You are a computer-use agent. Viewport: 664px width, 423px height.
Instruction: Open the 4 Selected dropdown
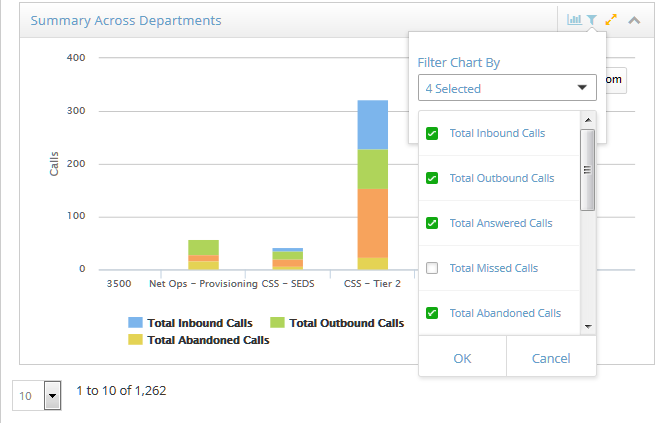coord(507,88)
